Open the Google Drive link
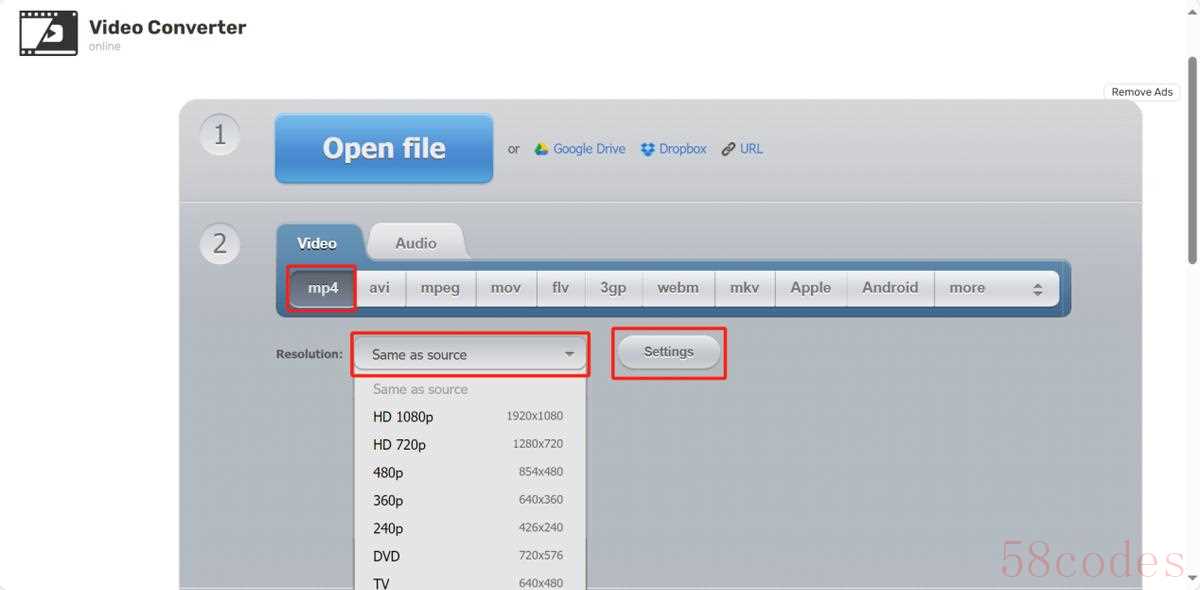The height and width of the screenshot is (590, 1200). 589,149
